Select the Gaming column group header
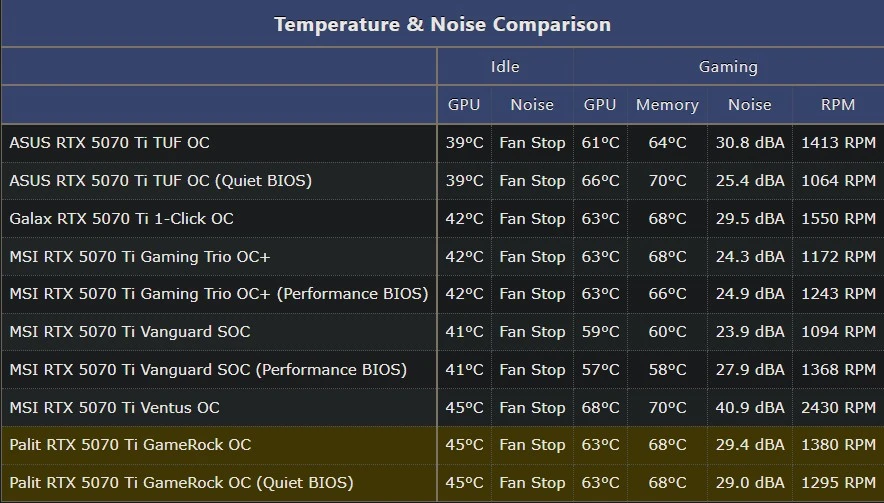 coord(728,67)
